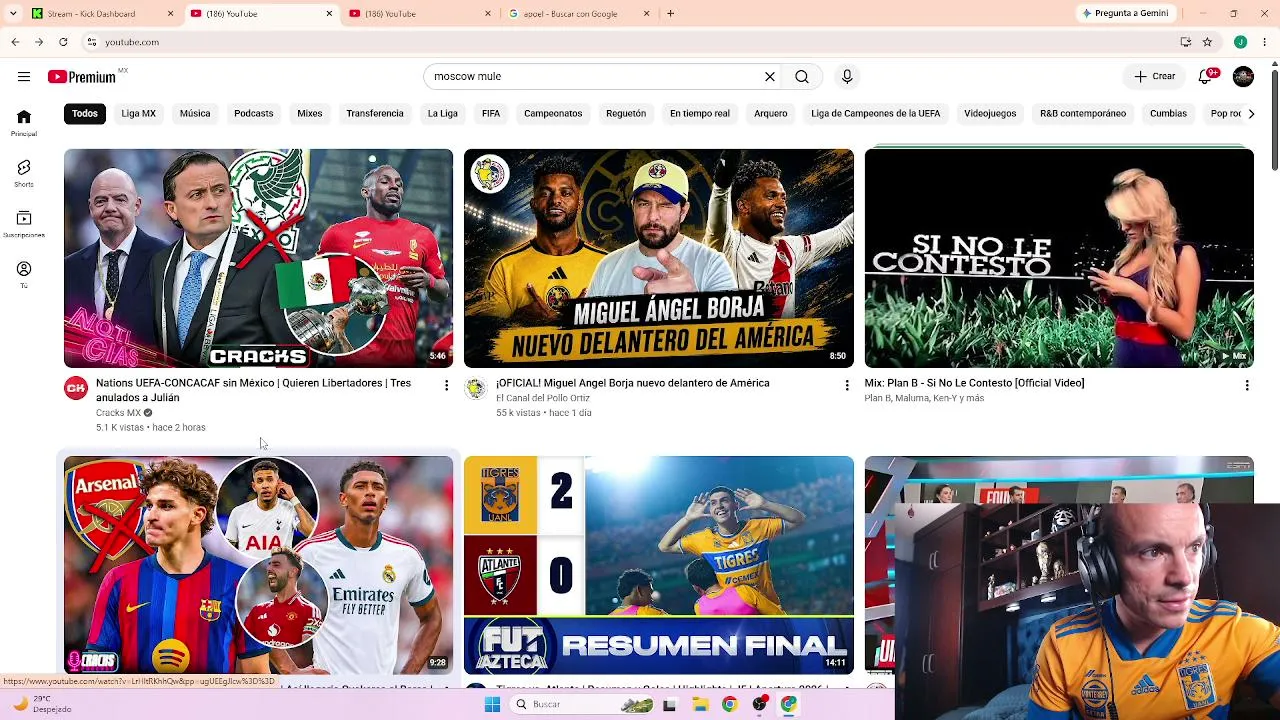The image size is (1280, 720).
Task: Filter videos by Música
Action: pyautogui.click(x=195, y=114)
